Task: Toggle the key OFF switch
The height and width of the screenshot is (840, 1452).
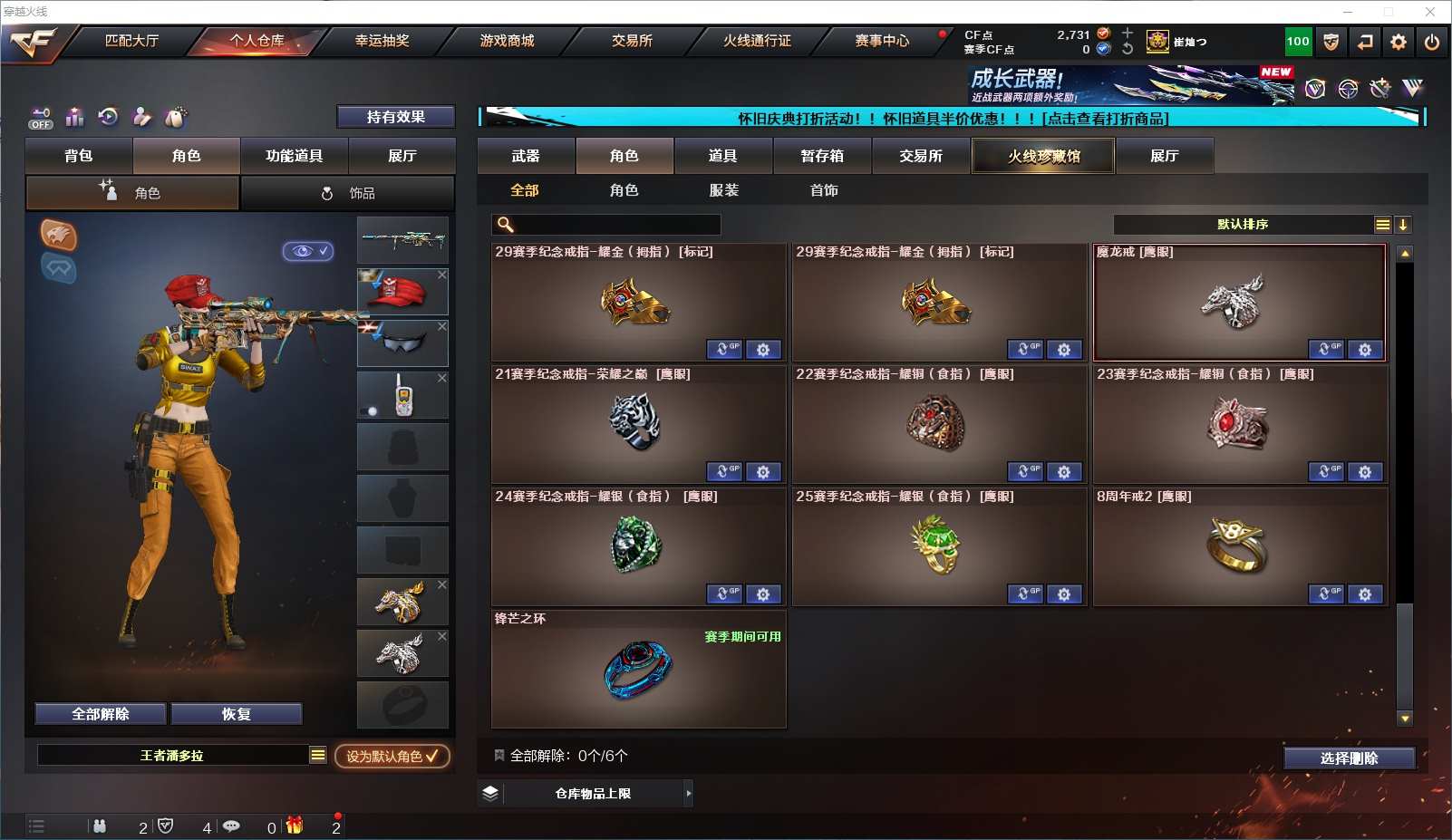Action: coord(41,119)
